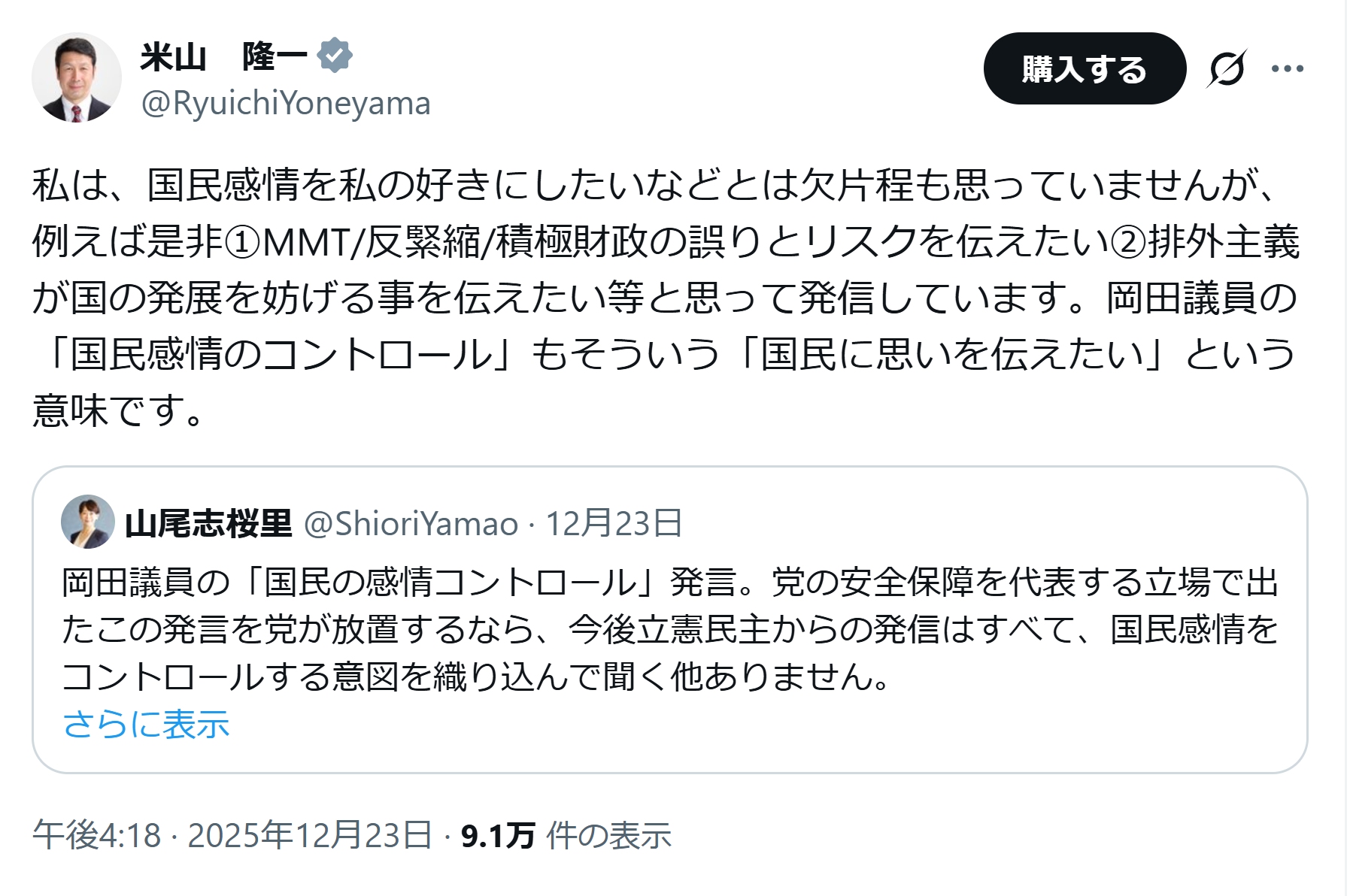
Task: View the 9.1万 view count
Action: click(x=497, y=835)
